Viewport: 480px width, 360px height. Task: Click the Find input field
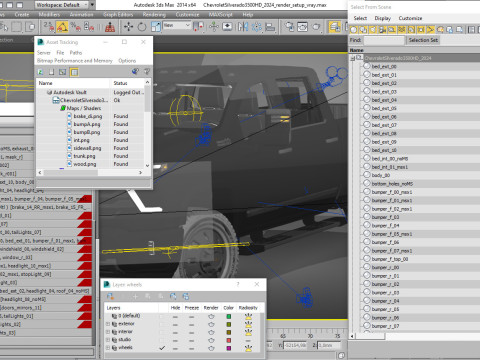tap(384, 40)
